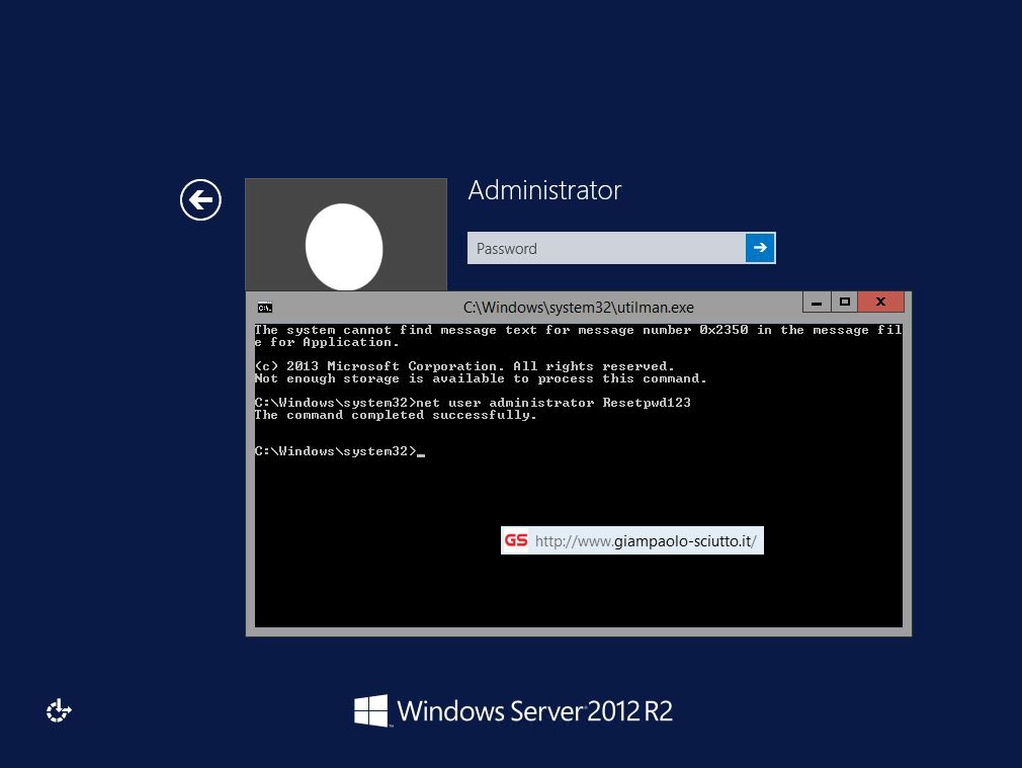
Task: Maximize the utilman.exe command window
Action: 845,302
